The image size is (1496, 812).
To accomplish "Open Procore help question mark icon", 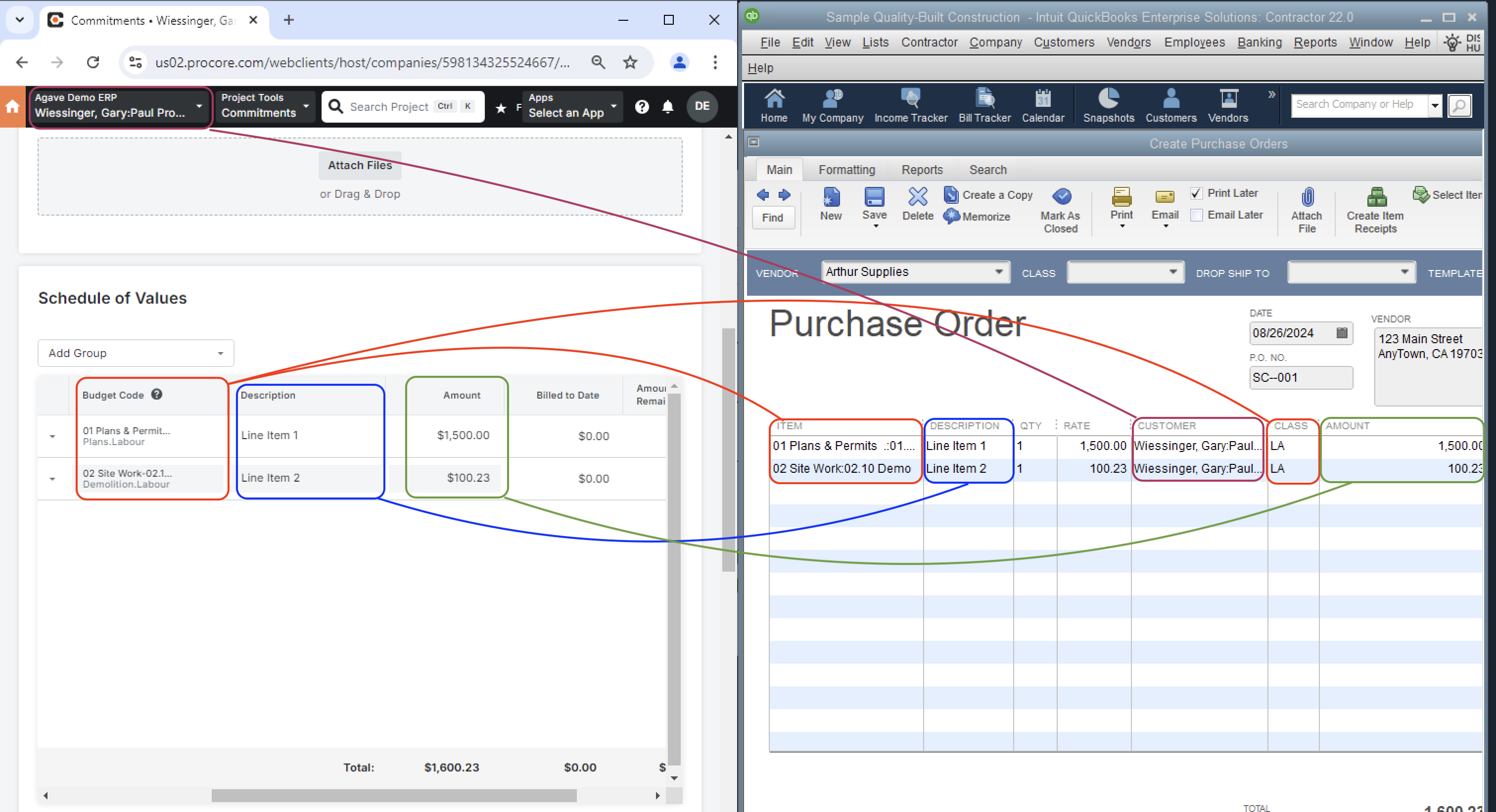I will pyautogui.click(x=642, y=107).
